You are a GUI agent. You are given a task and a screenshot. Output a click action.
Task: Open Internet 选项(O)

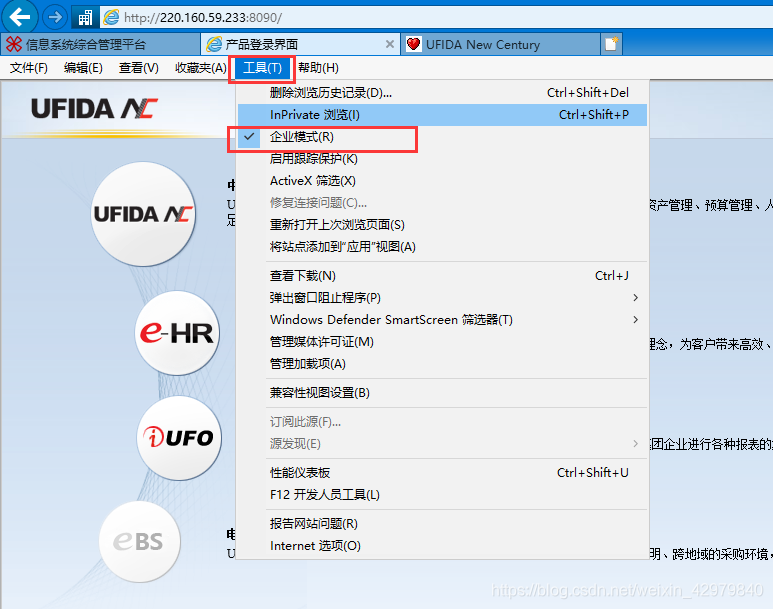442,546
